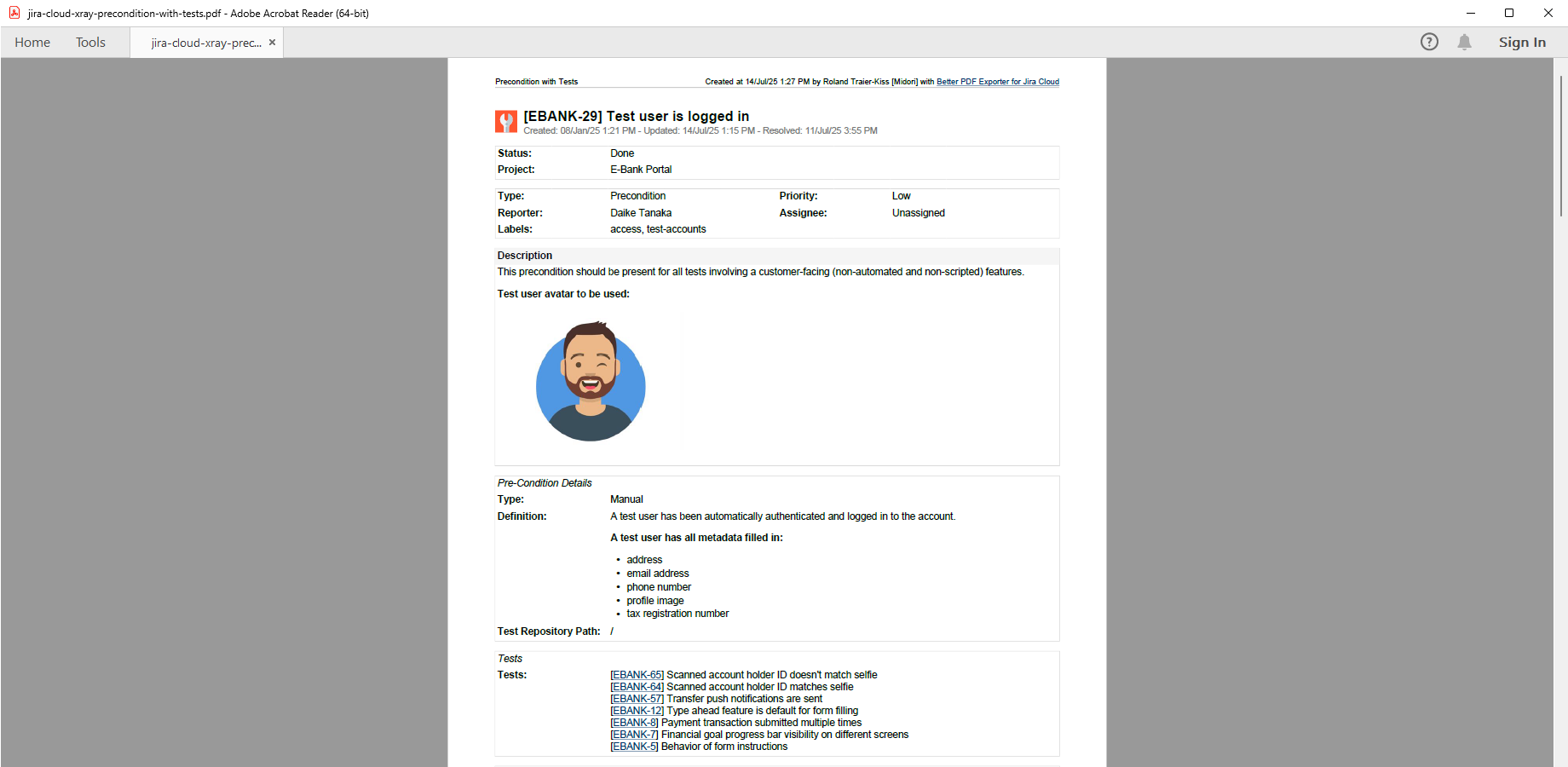Viewport: 1568px width, 767px height.
Task: Click the 'Description' section heading
Action: click(x=525, y=256)
